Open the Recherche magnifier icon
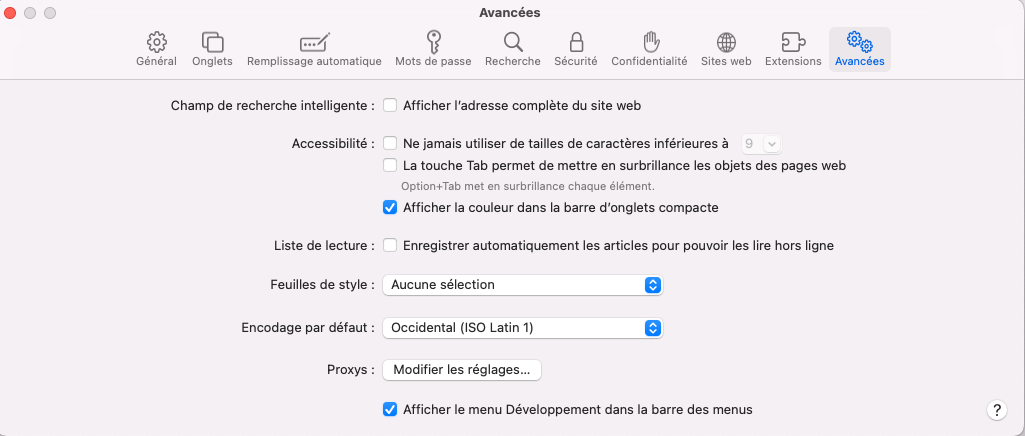1025x436 pixels. (513, 42)
